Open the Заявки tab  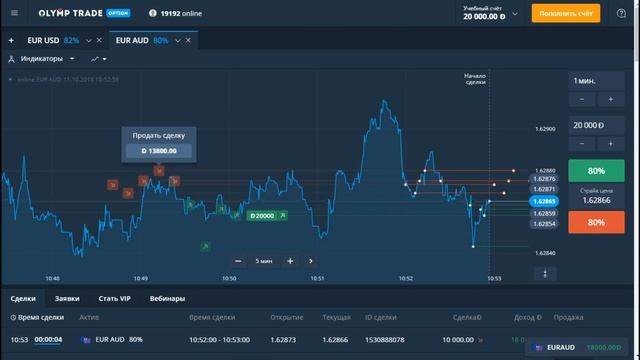(x=67, y=298)
